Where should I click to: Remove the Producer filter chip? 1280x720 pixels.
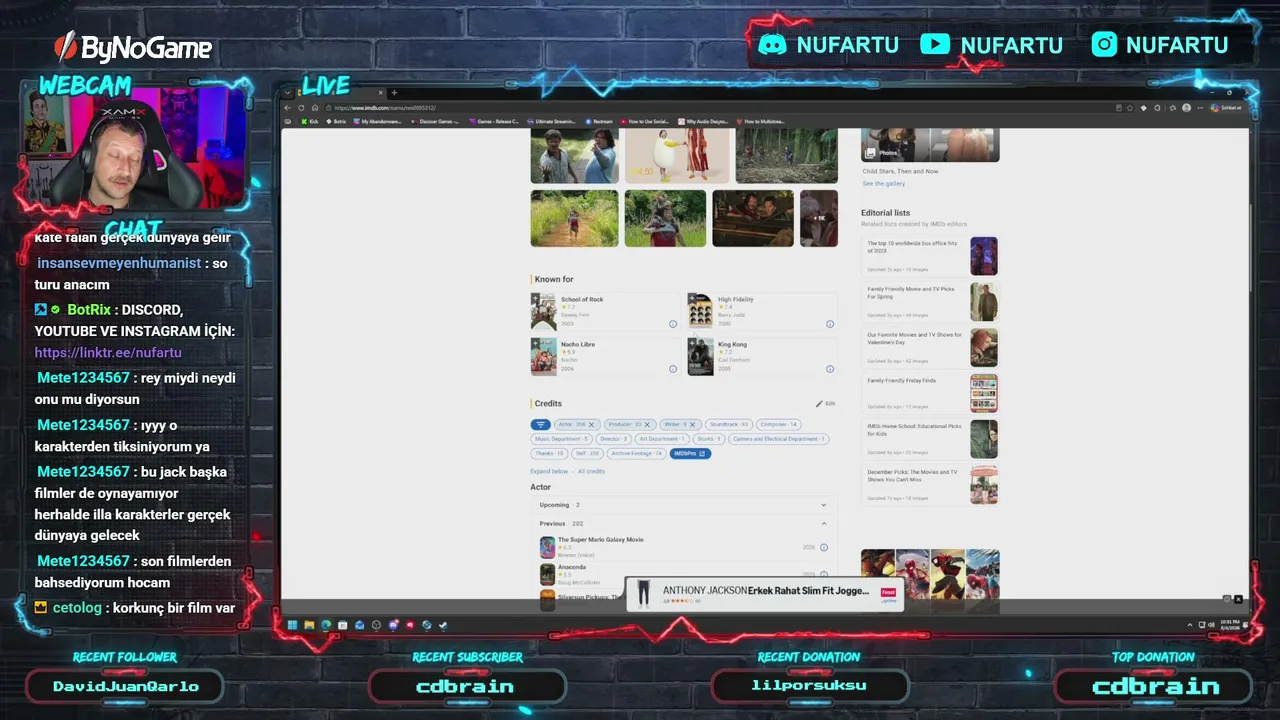click(x=647, y=425)
